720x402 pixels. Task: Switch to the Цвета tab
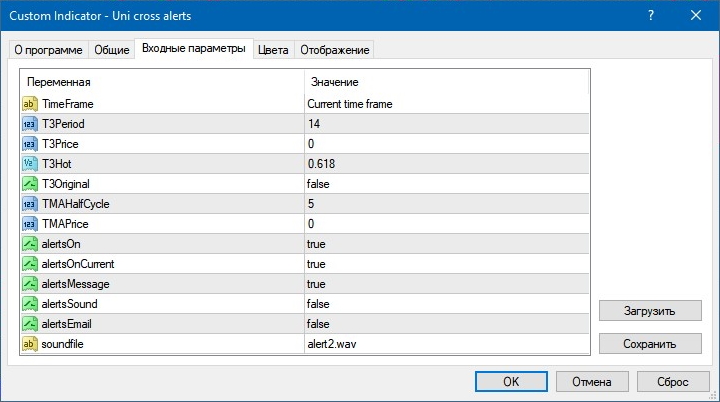[x=273, y=50]
